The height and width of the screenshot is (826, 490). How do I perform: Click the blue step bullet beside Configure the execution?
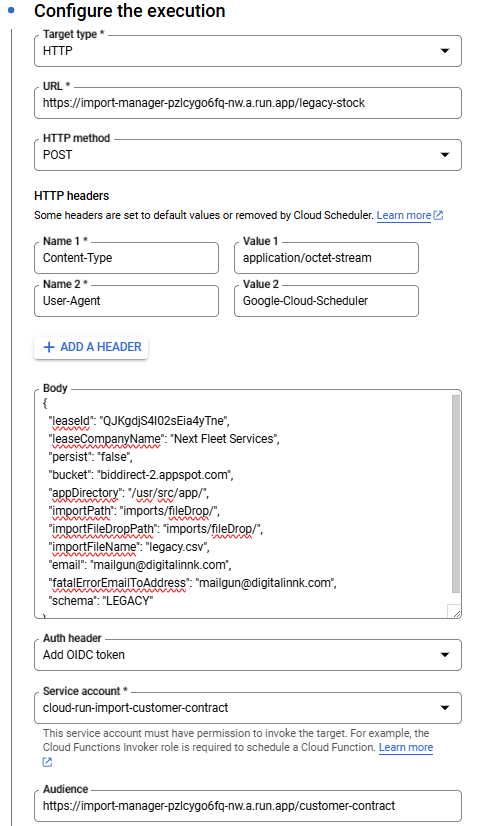tap(11, 10)
